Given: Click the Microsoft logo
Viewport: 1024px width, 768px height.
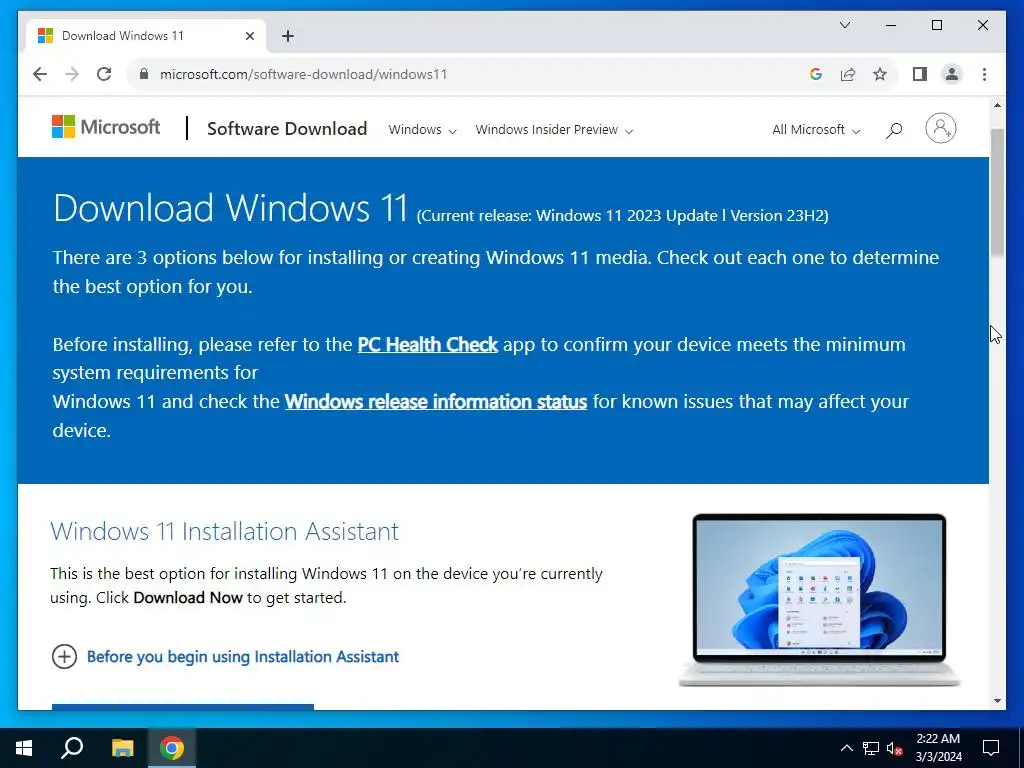Looking at the screenshot, I should (106, 127).
